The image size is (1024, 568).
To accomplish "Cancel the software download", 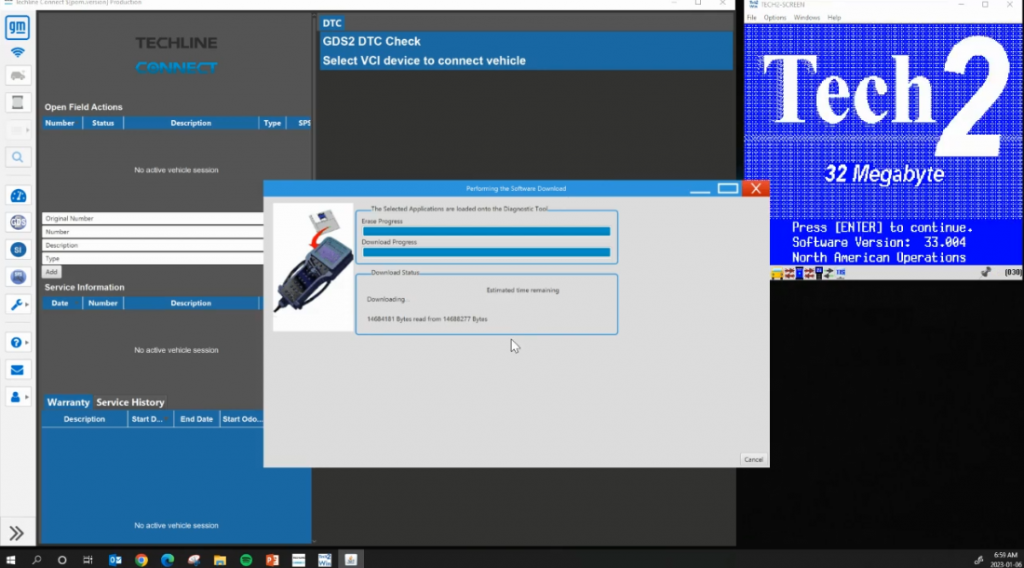I will 753,460.
